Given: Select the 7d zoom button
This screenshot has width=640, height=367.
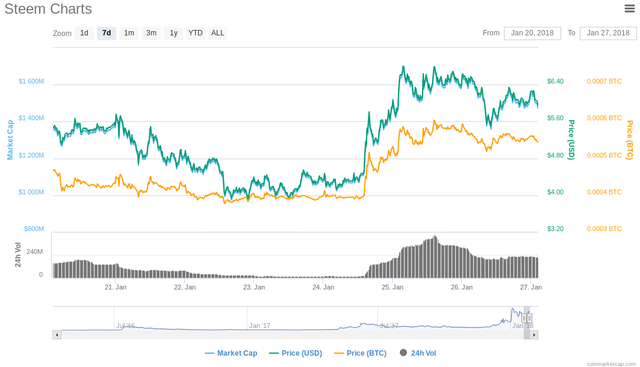Looking at the screenshot, I should pos(107,33).
